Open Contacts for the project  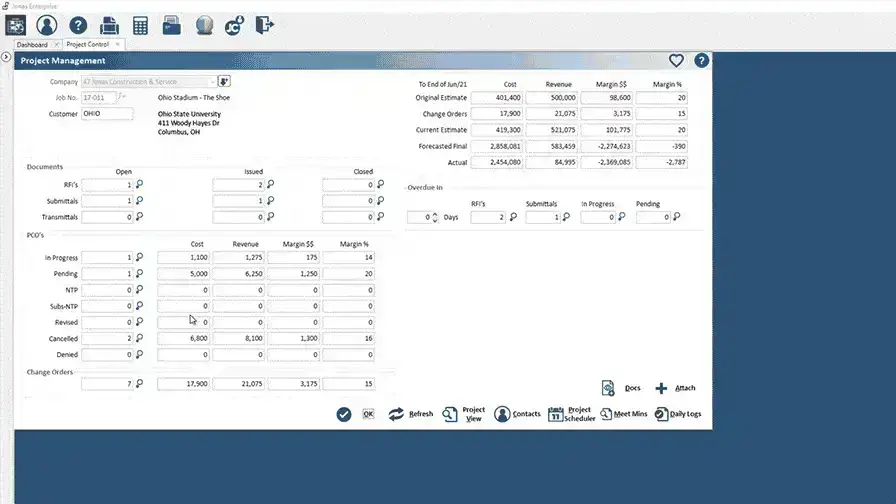tap(517, 414)
